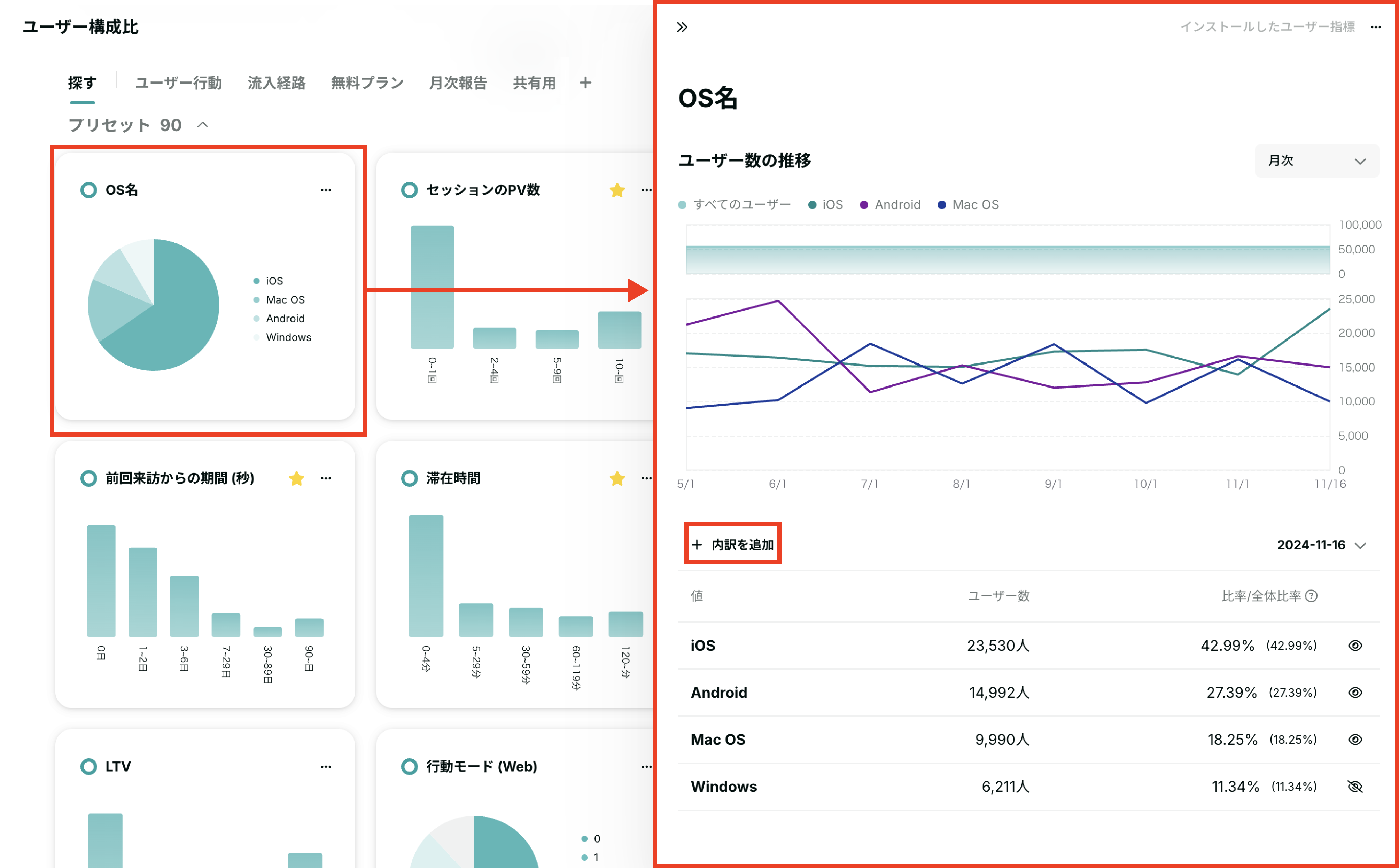Viewport: 1399px width, 868px height.
Task: Open the 2024-11-16 date dropdown
Action: tap(1321, 545)
